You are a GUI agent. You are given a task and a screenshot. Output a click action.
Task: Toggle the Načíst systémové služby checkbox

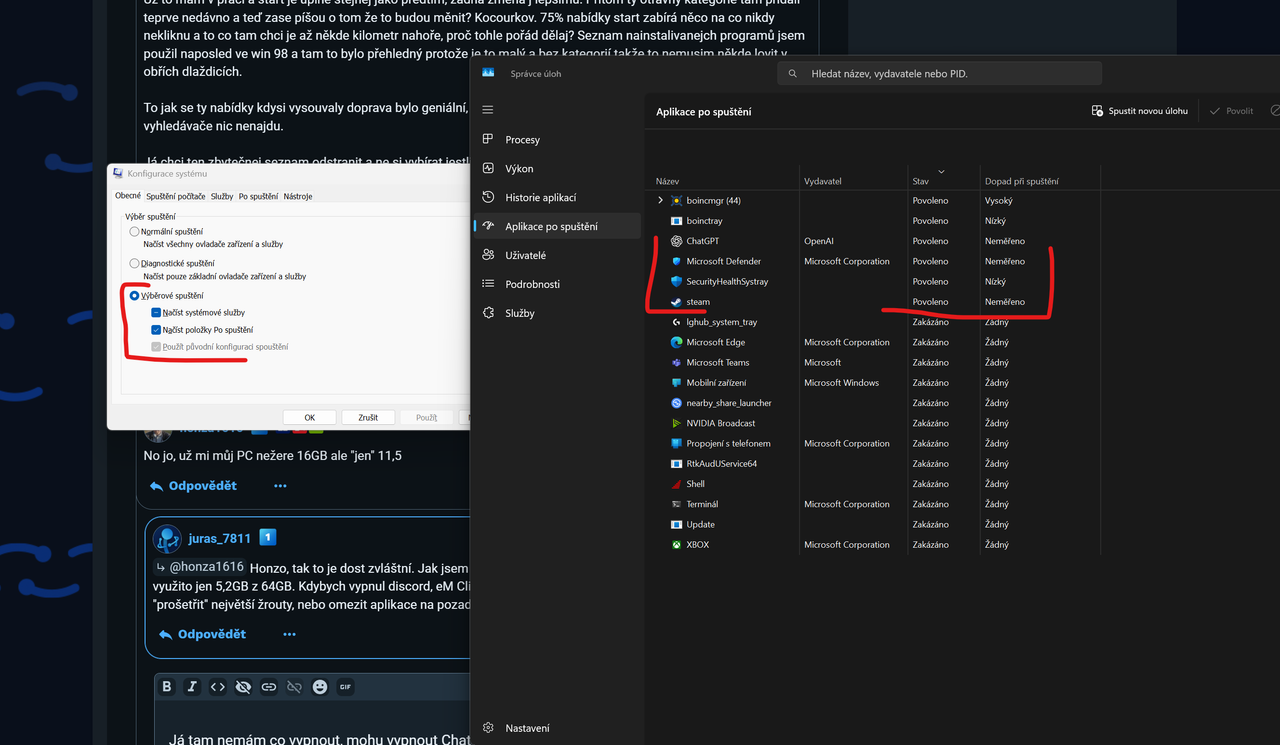tap(156, 313)
